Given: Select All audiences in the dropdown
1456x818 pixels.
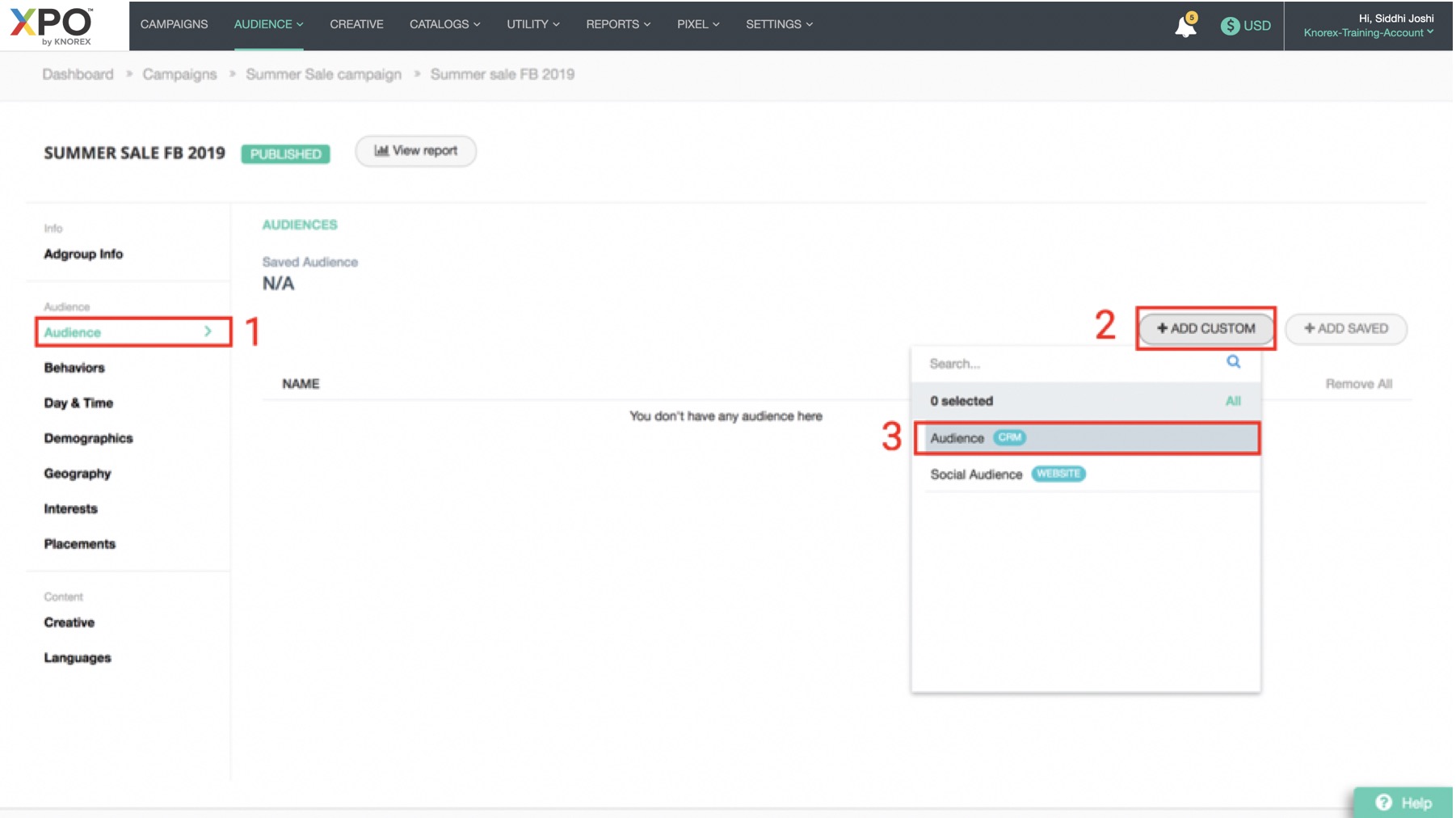Looking at the screenshot, I should pyautogui.click(x=1232, y=401).
